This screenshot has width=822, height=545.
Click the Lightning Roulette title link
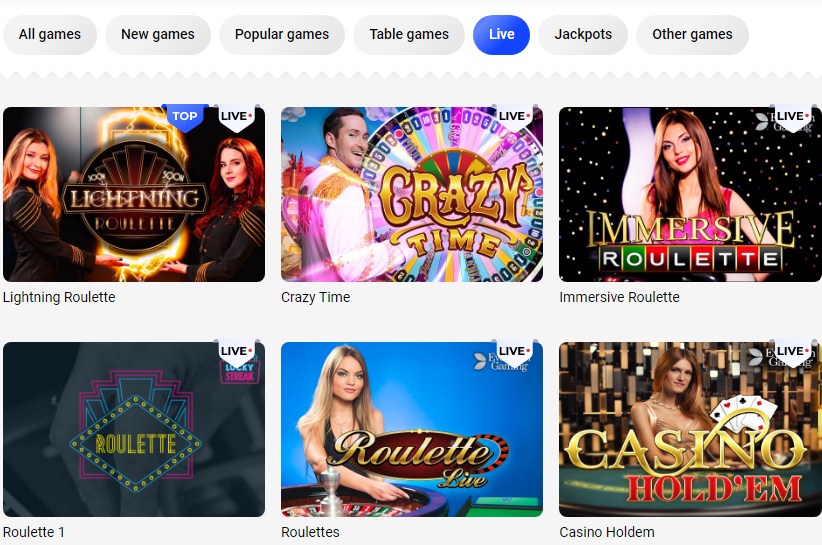59,297
